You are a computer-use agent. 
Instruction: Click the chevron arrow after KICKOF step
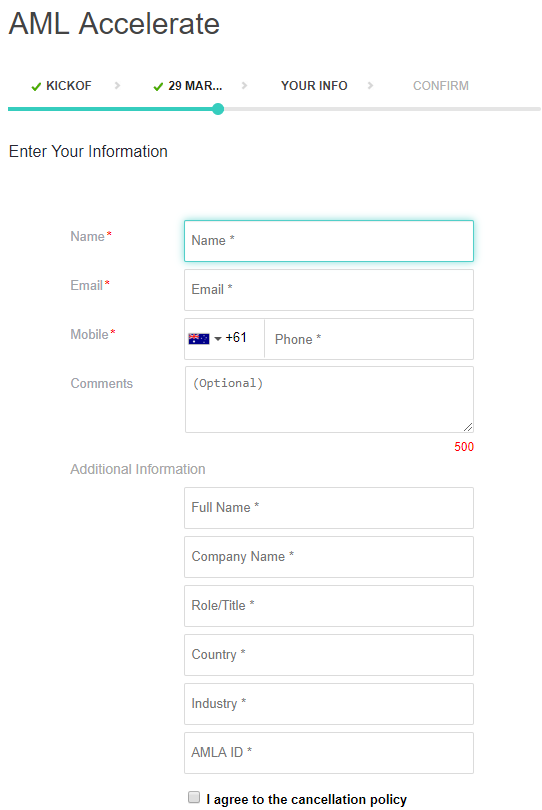point(117,86)
